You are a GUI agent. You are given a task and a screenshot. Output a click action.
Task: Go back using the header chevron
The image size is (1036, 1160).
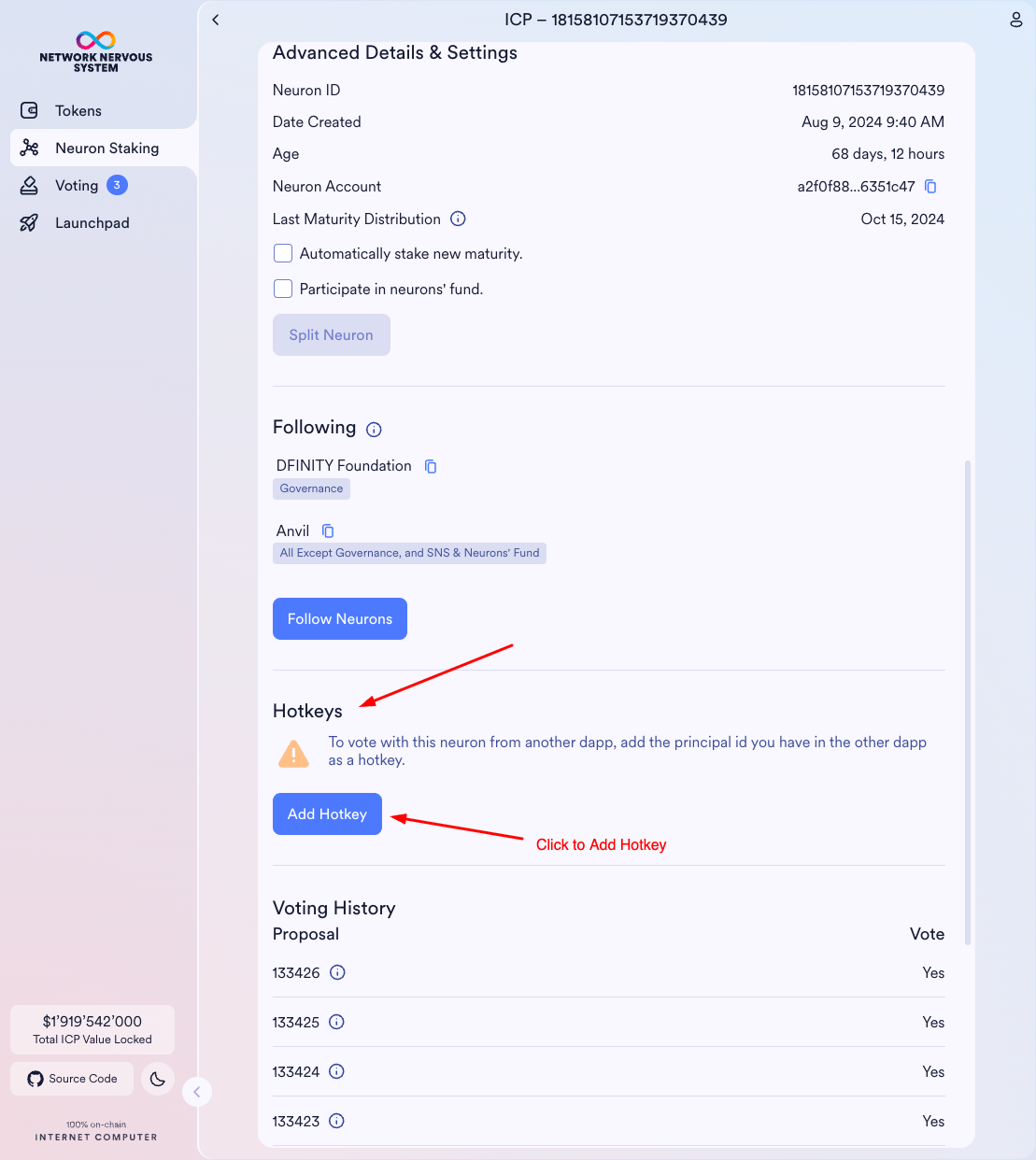point(216,20)
